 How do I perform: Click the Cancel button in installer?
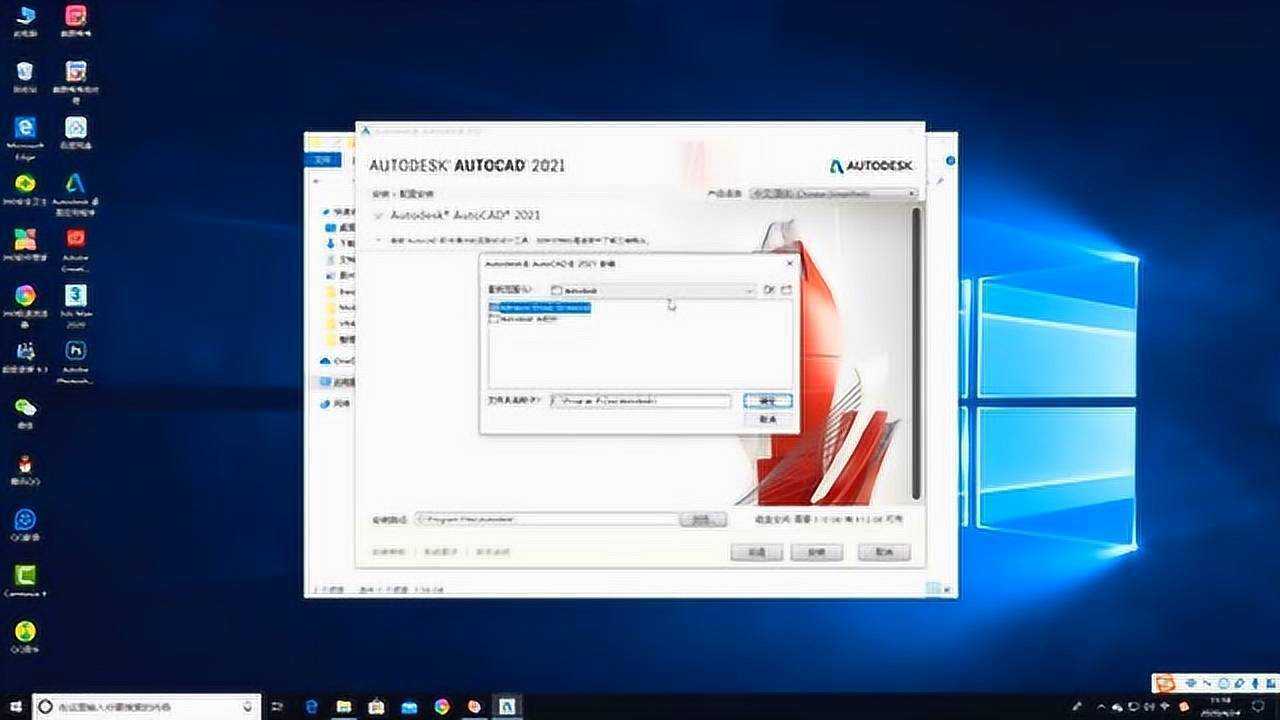coord(884,552)
